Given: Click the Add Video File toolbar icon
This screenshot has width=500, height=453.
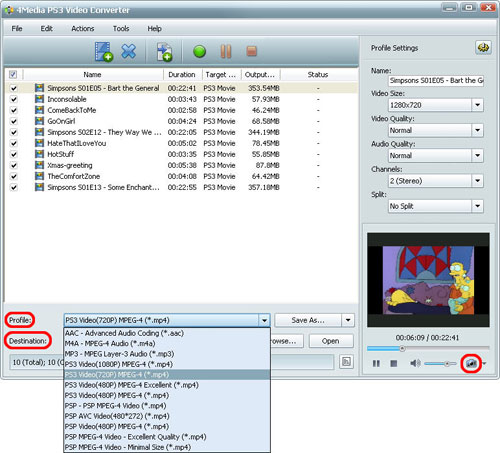Looking at the screenshot, I should point(104,52).
